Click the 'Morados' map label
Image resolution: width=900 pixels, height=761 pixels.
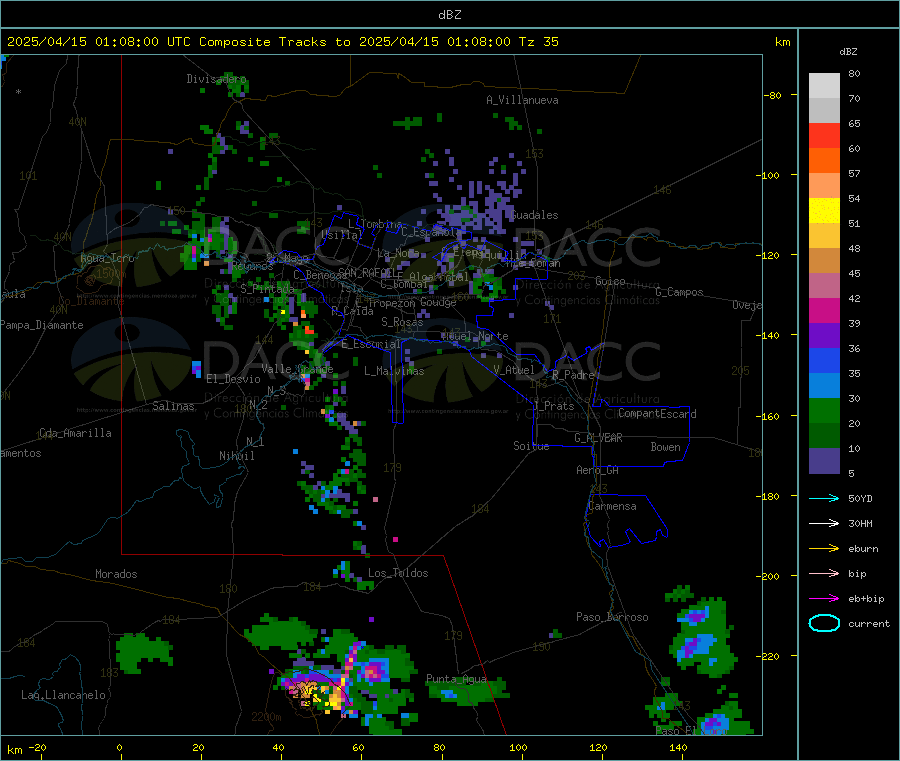coord(116,574)
